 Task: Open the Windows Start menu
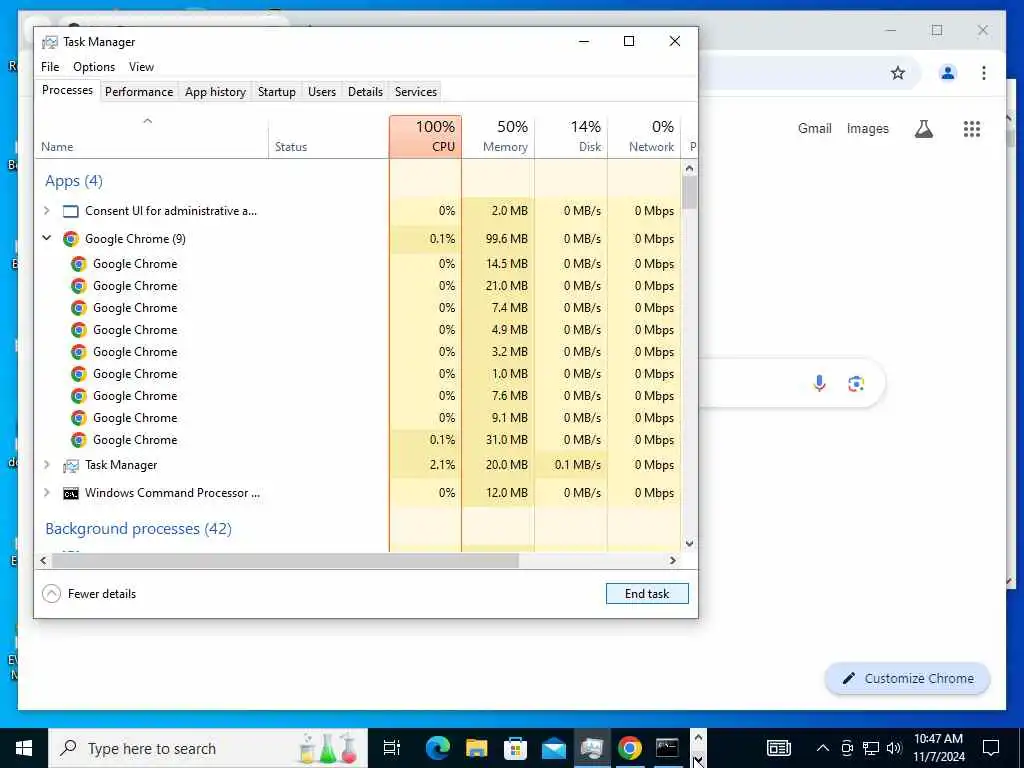[x=24, y=748]
